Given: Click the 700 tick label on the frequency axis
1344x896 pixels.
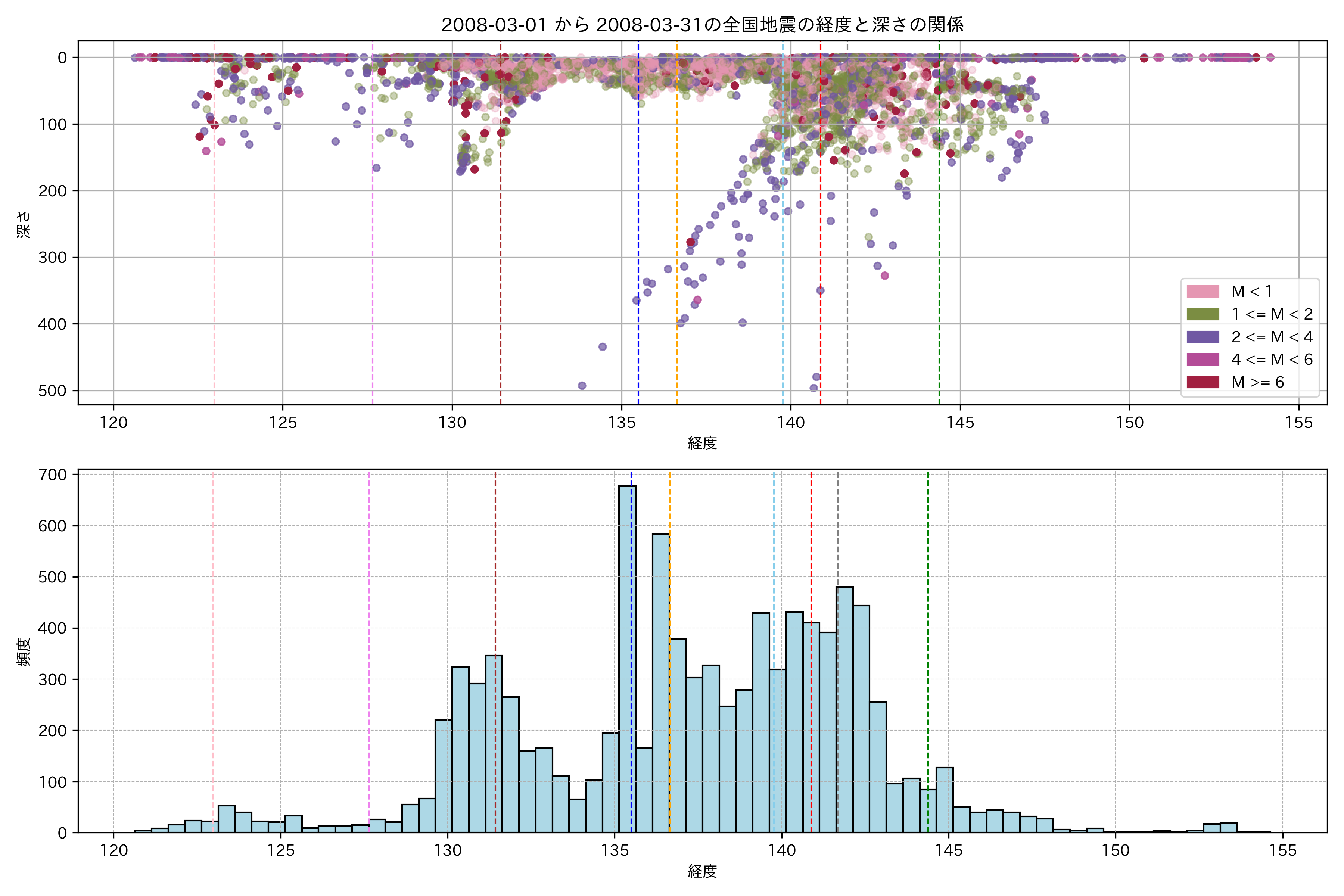Looking at the screenshot, I should pos(53,475).
